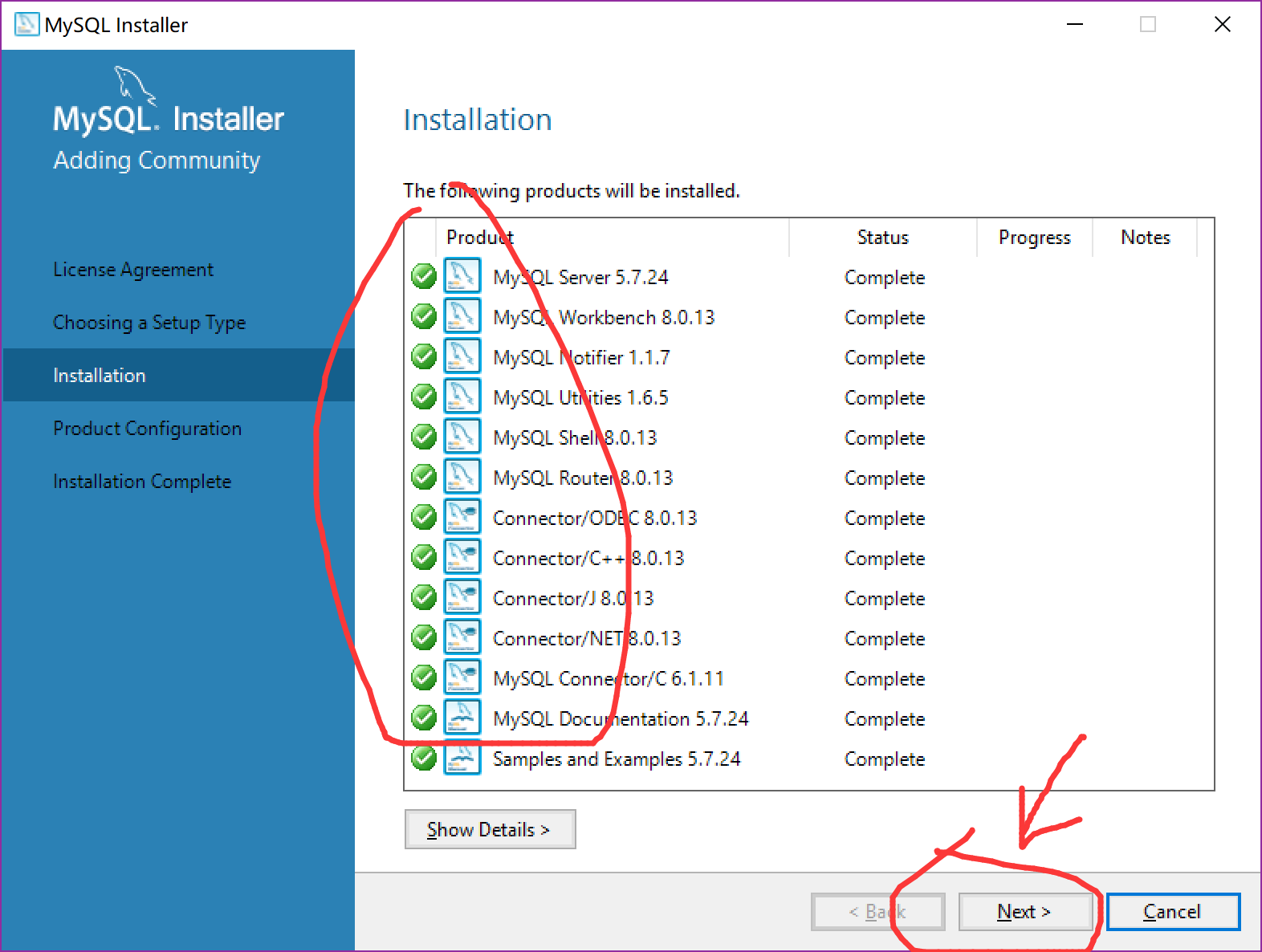Expand the Show Details section
Viewport: 1262px width, 952px height.
tap(490, 829)
